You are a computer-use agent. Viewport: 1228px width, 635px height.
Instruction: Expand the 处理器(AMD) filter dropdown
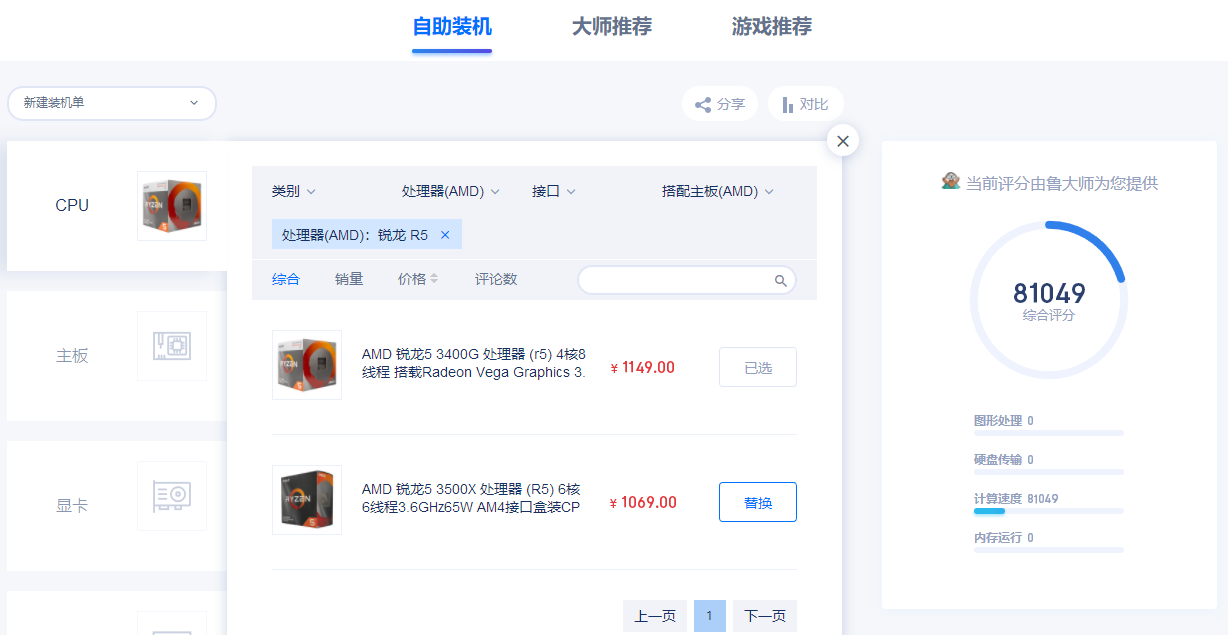point(451,191)
